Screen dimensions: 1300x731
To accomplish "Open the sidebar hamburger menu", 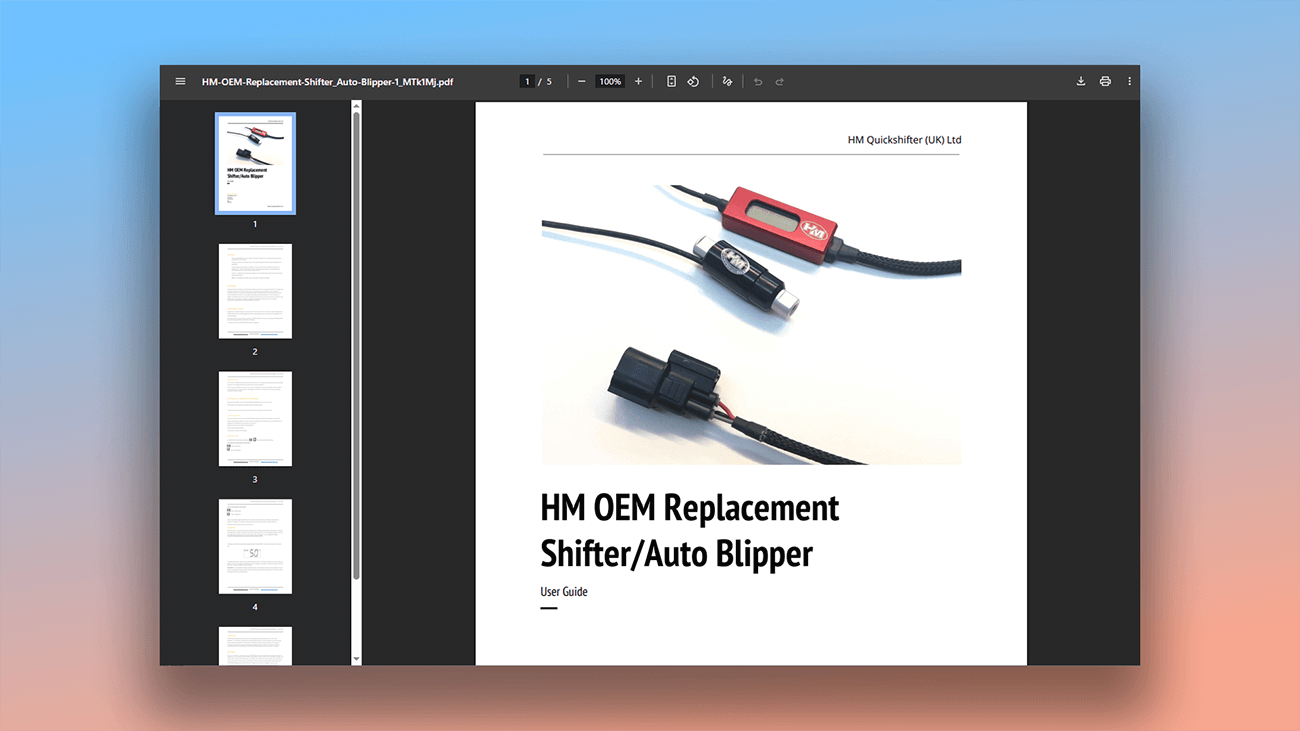I will (180, 81).
